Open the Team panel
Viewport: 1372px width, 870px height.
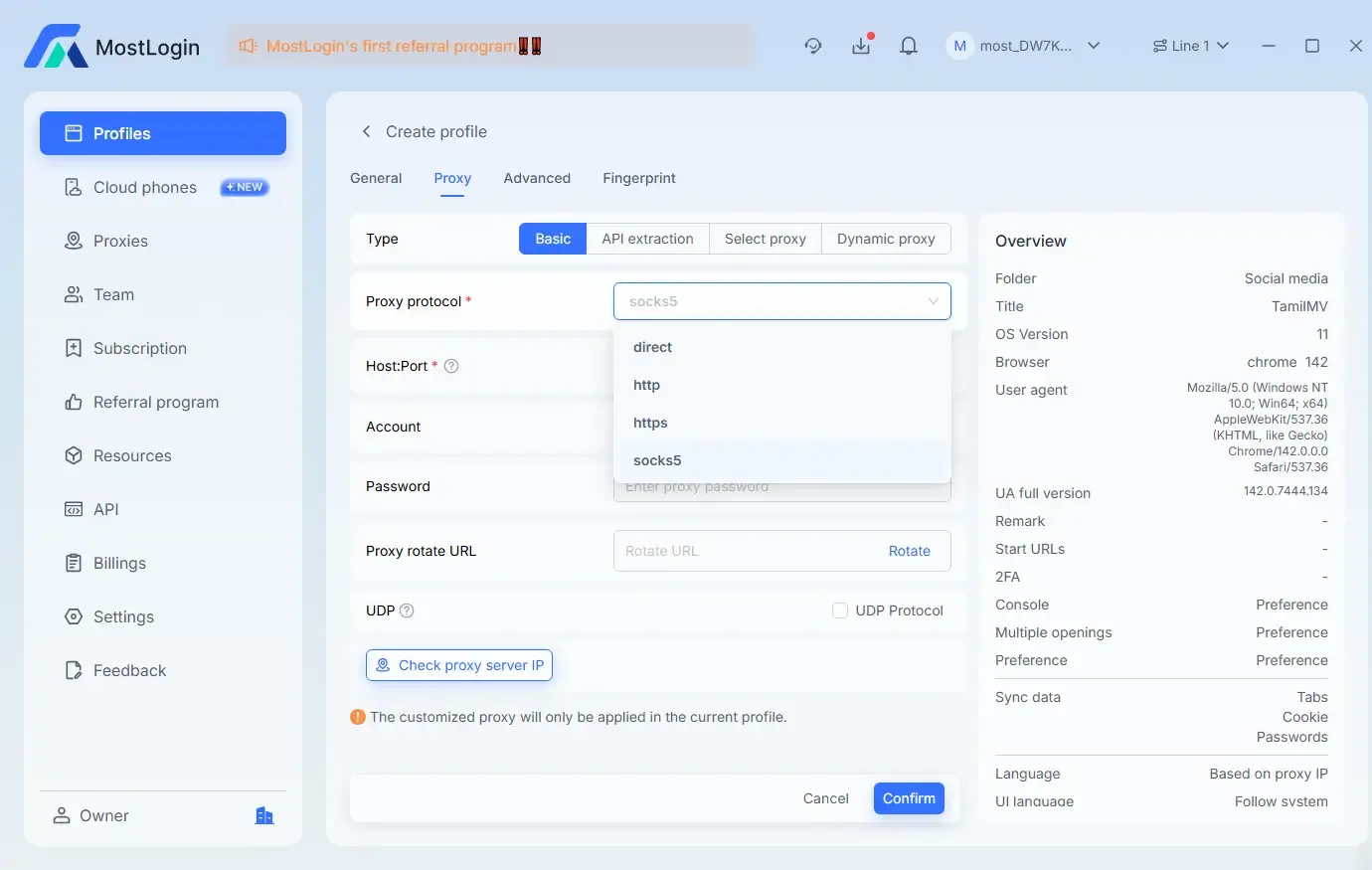click(x=113, y=294)
